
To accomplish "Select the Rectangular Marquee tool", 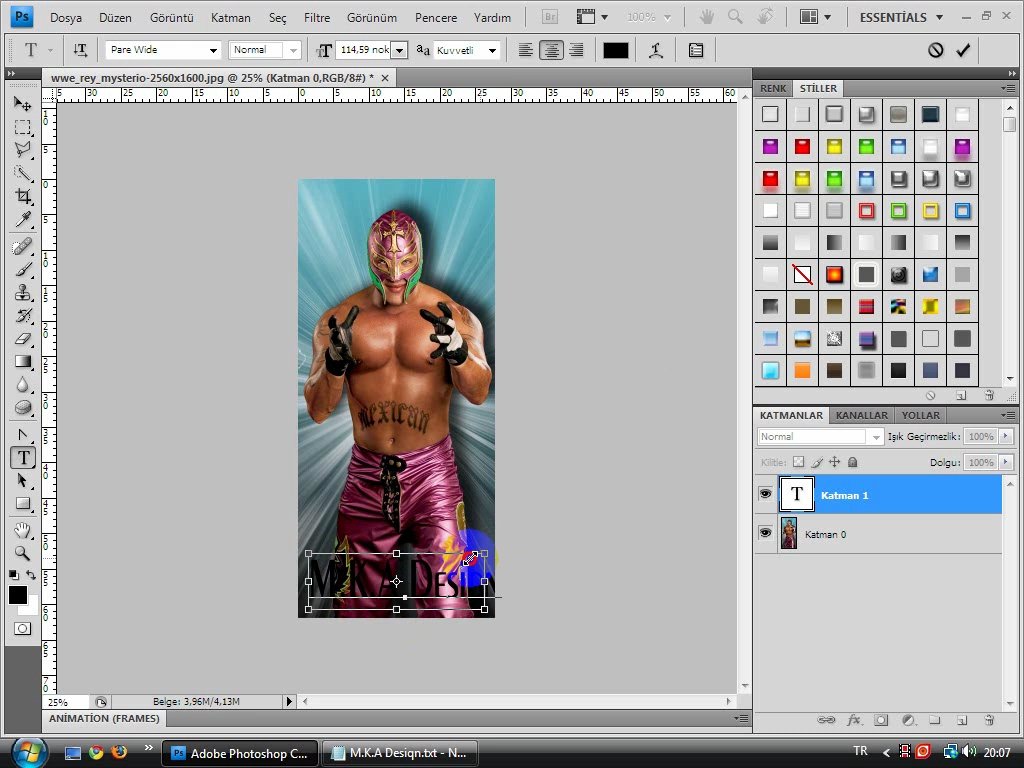I will point(22,127).
